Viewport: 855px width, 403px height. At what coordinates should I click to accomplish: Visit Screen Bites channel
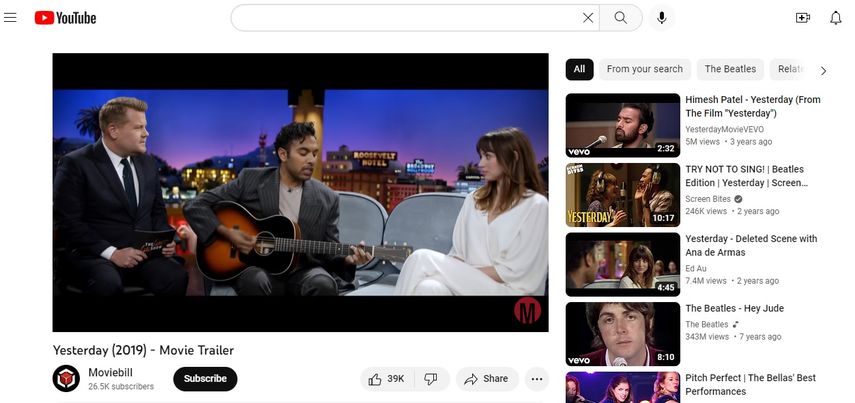tap(708, 199)
